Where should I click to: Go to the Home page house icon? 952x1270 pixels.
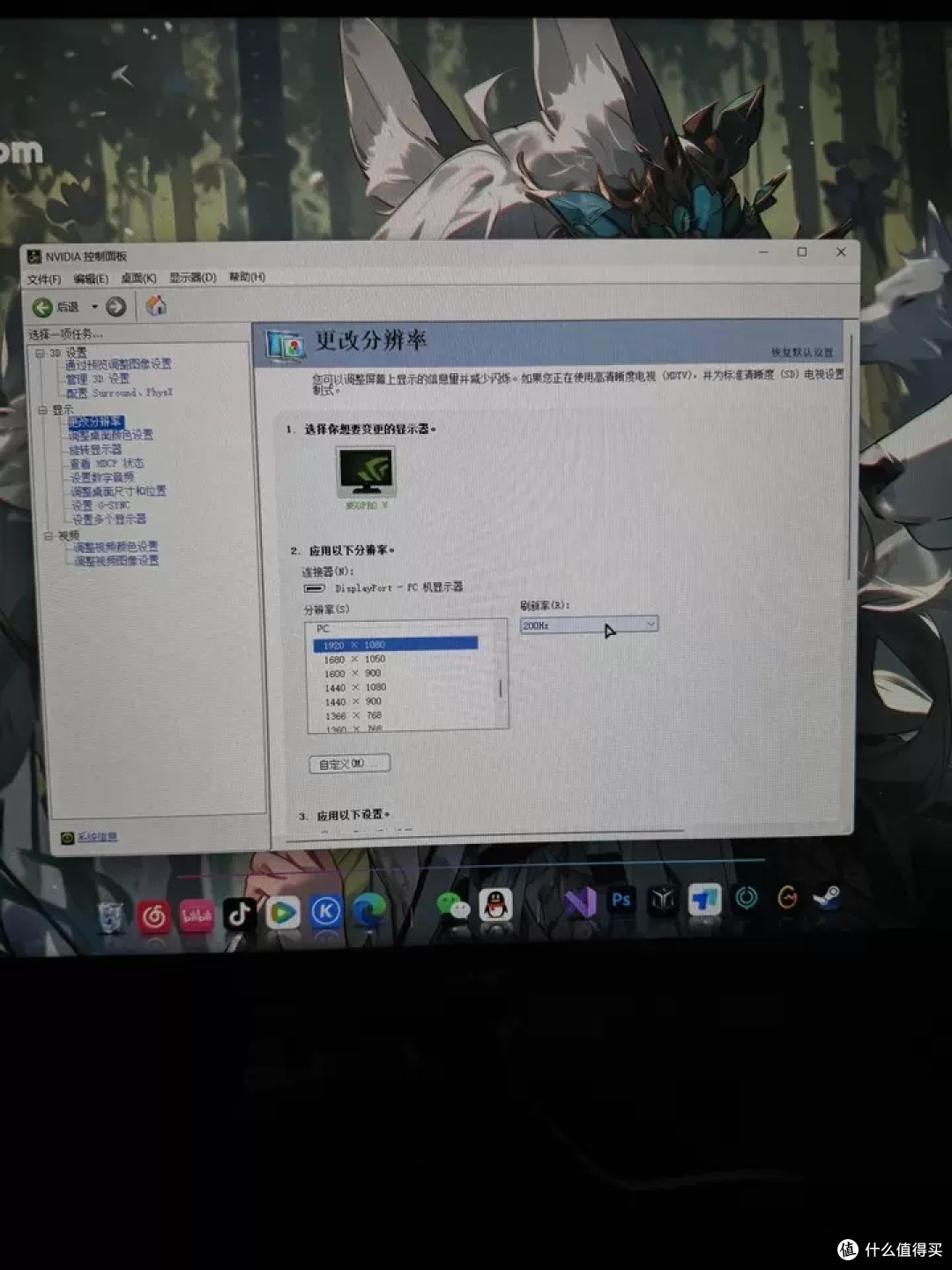coord(156,306)
